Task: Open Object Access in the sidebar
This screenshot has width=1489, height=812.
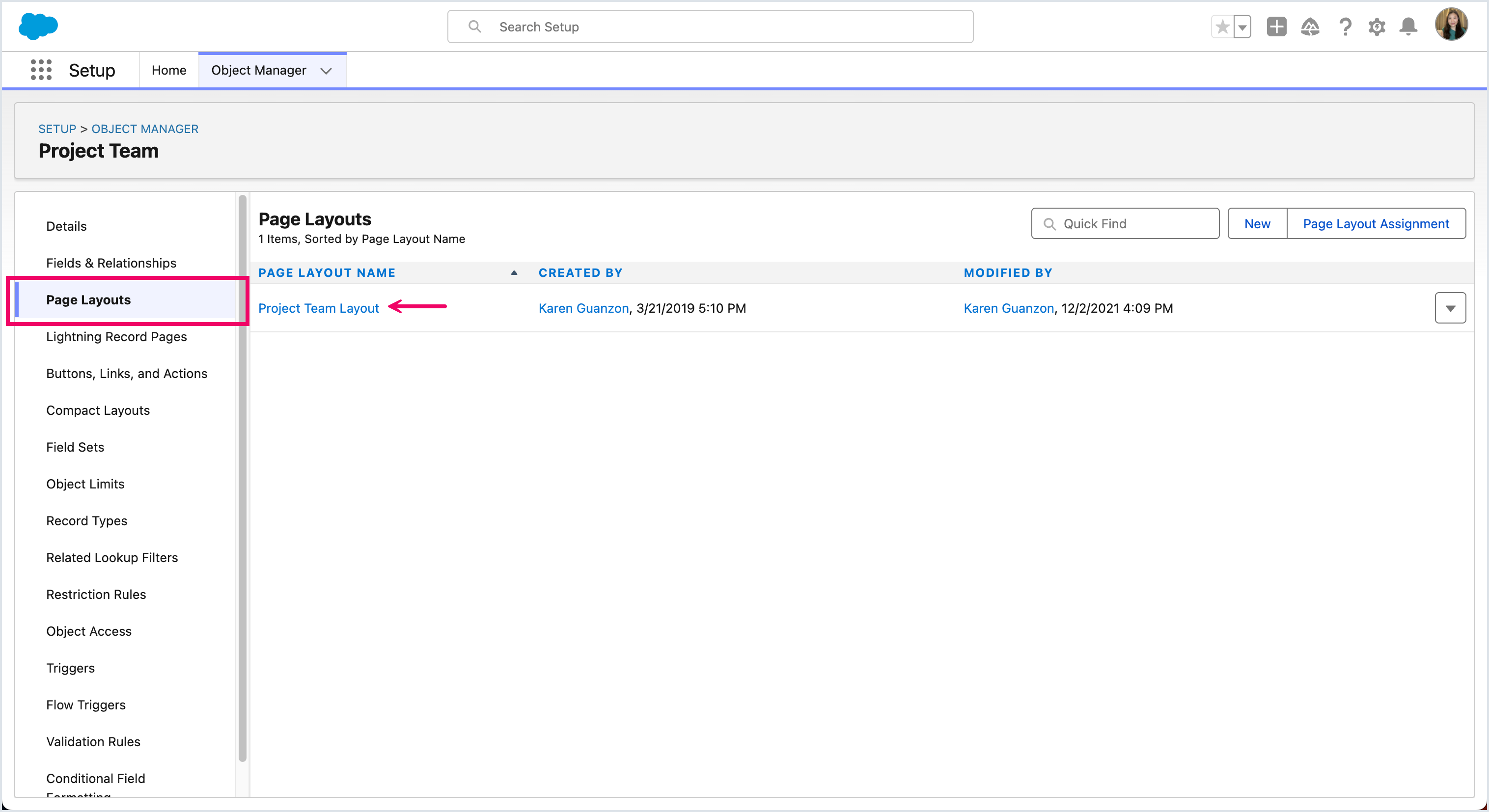Action: (89, 632)
